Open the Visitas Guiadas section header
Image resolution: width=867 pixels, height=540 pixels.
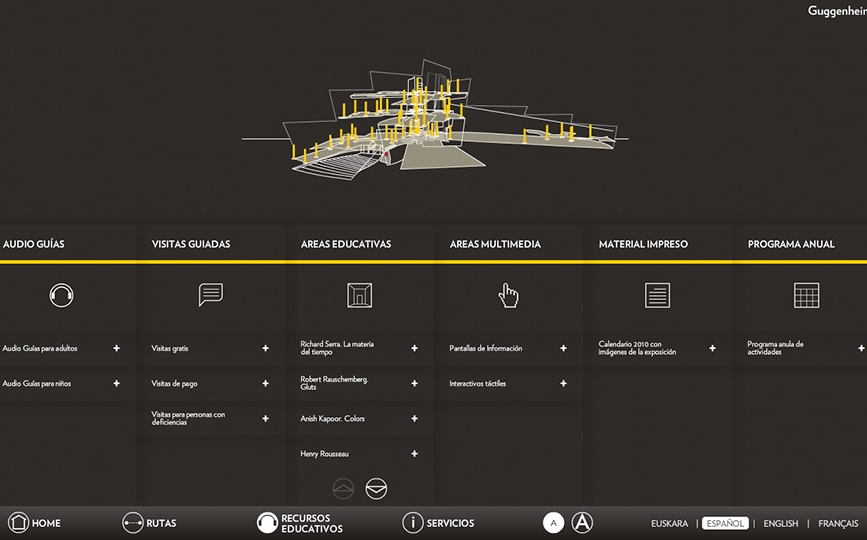(191, 244)
